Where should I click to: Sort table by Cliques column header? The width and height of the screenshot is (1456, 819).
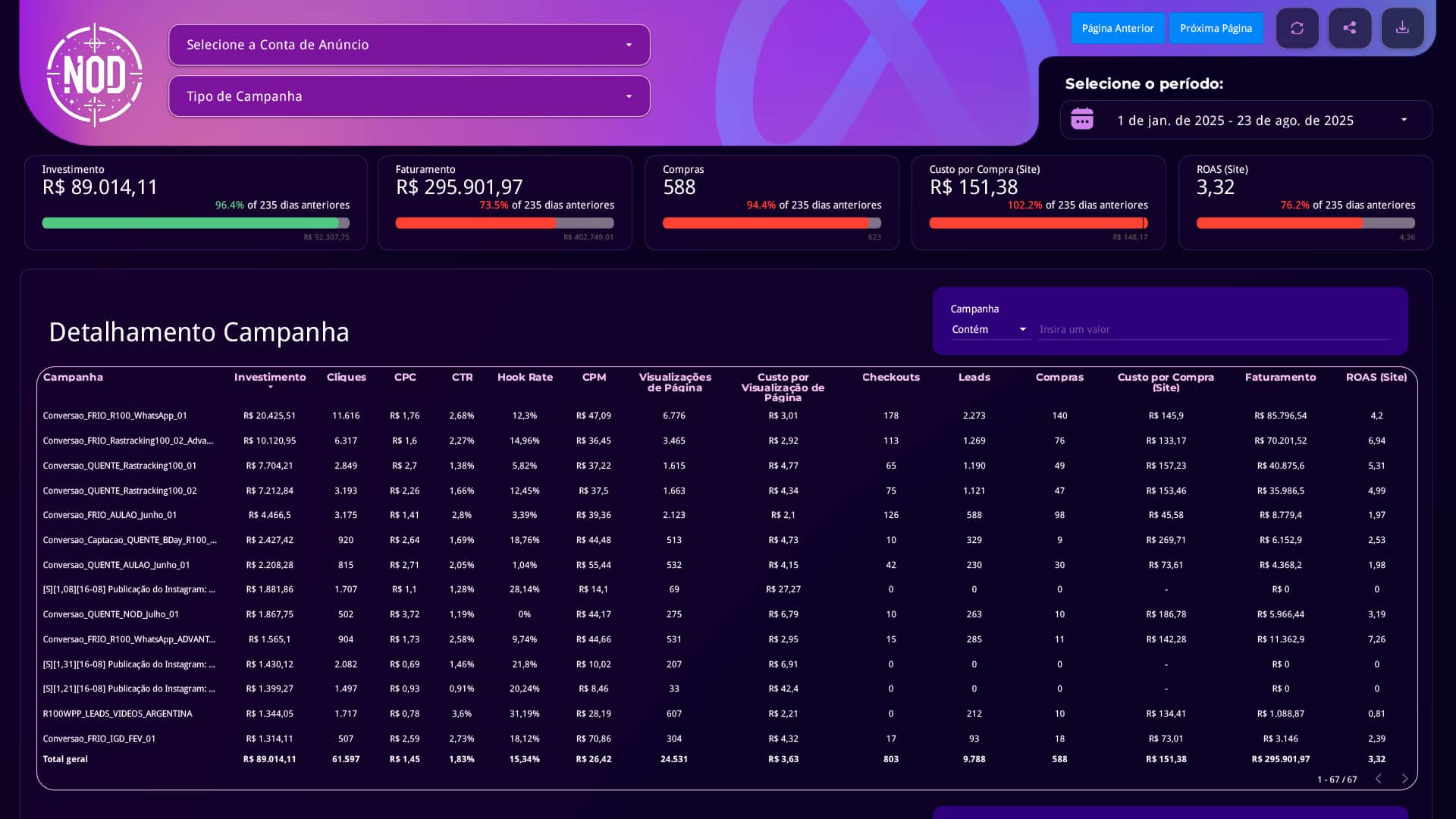(x=346, y=377)
